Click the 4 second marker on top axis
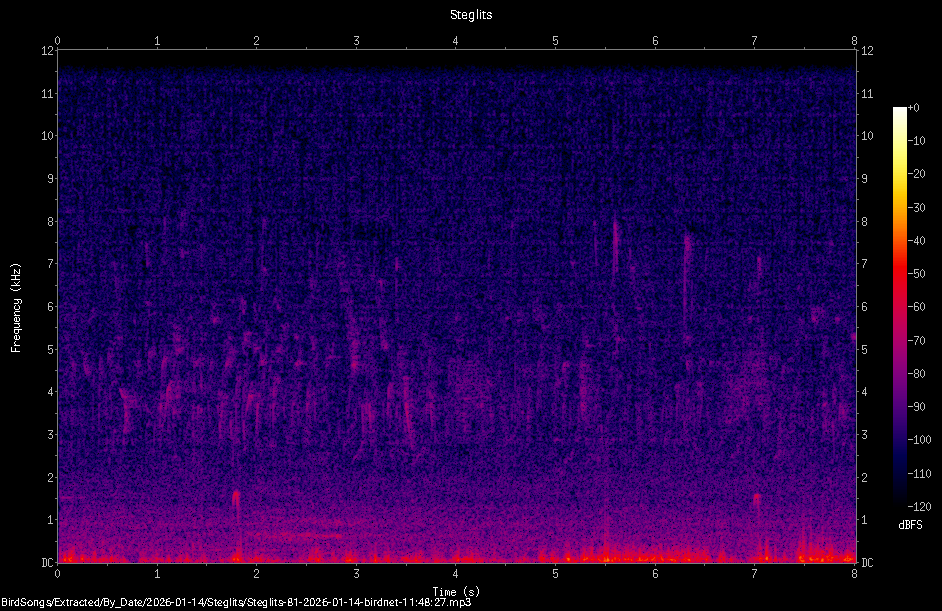942x611 pixels. tap(455, 41)
